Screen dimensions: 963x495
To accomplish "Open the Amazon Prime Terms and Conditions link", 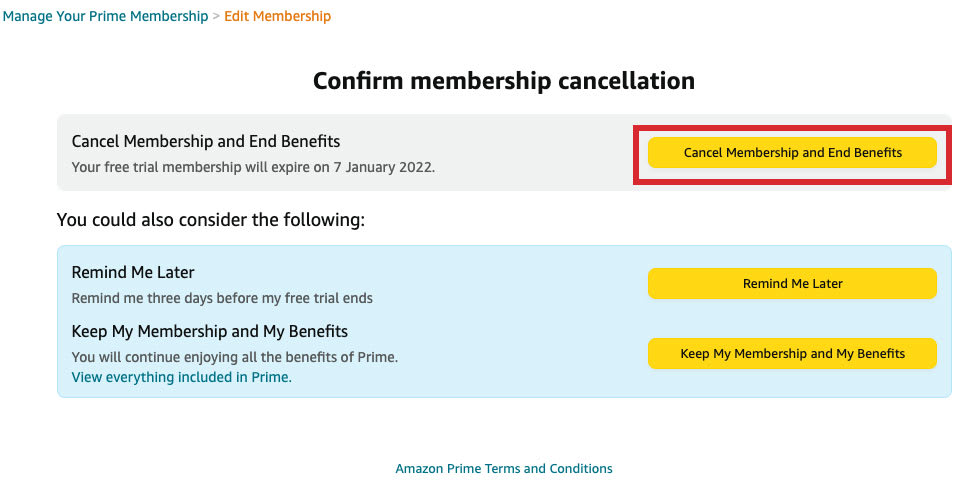I will tap(504, 468).
